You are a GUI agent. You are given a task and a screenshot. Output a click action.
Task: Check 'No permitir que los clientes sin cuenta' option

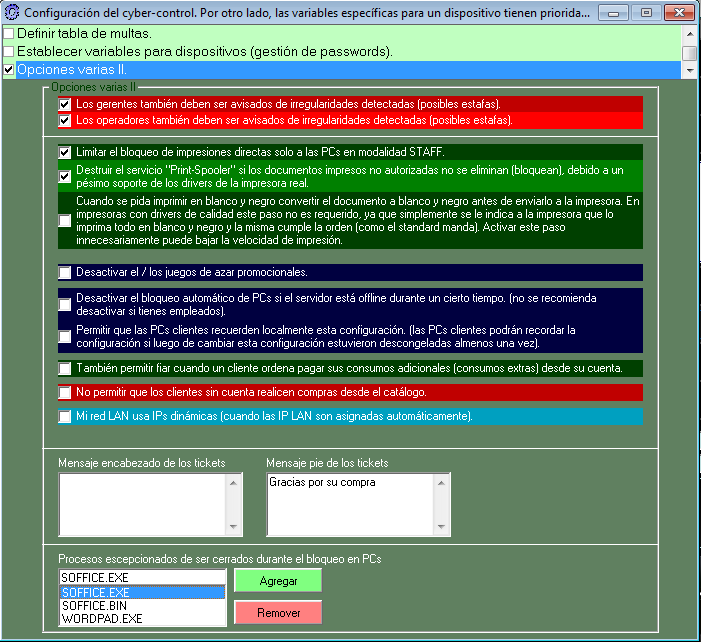coord(65,393)
